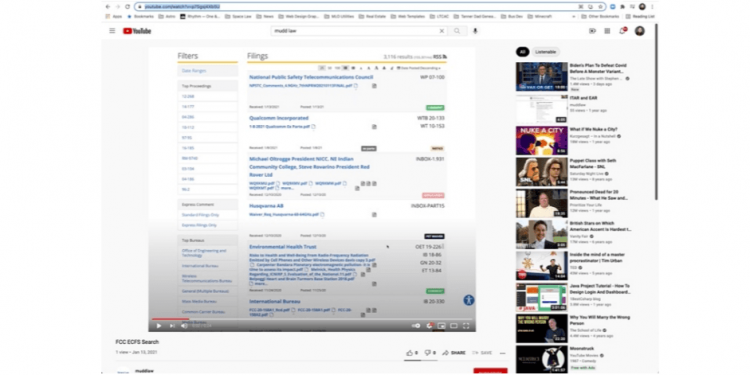
Task: Open the YouTube apps grid icon
Action: 607,31
